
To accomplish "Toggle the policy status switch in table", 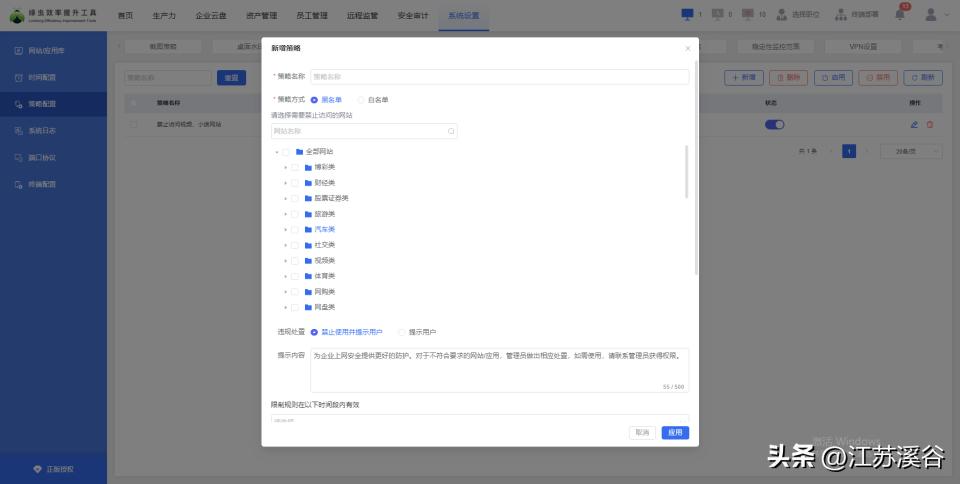I will (774, 125).
